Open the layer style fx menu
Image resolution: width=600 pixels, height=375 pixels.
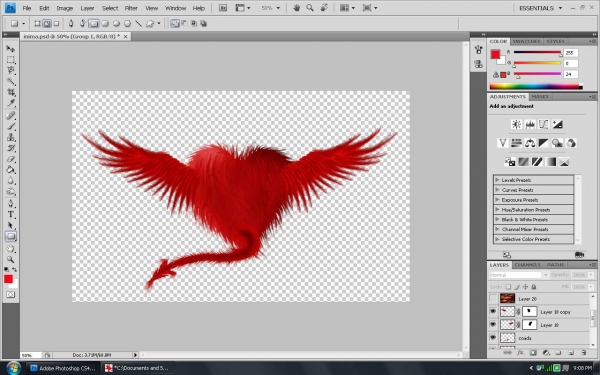coord(520,352)
